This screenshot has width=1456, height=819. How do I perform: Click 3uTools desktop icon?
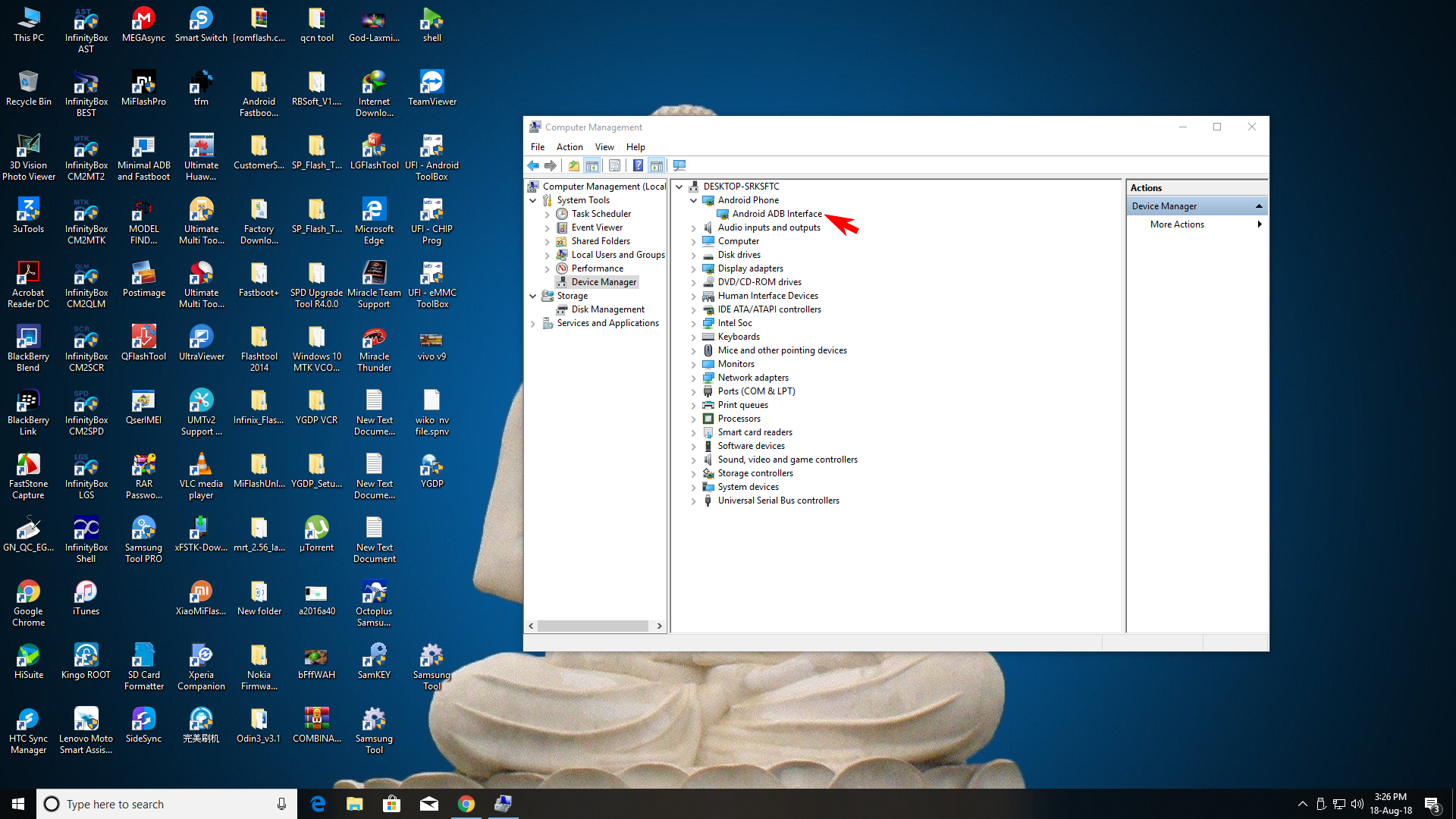(x=29, y=215)
